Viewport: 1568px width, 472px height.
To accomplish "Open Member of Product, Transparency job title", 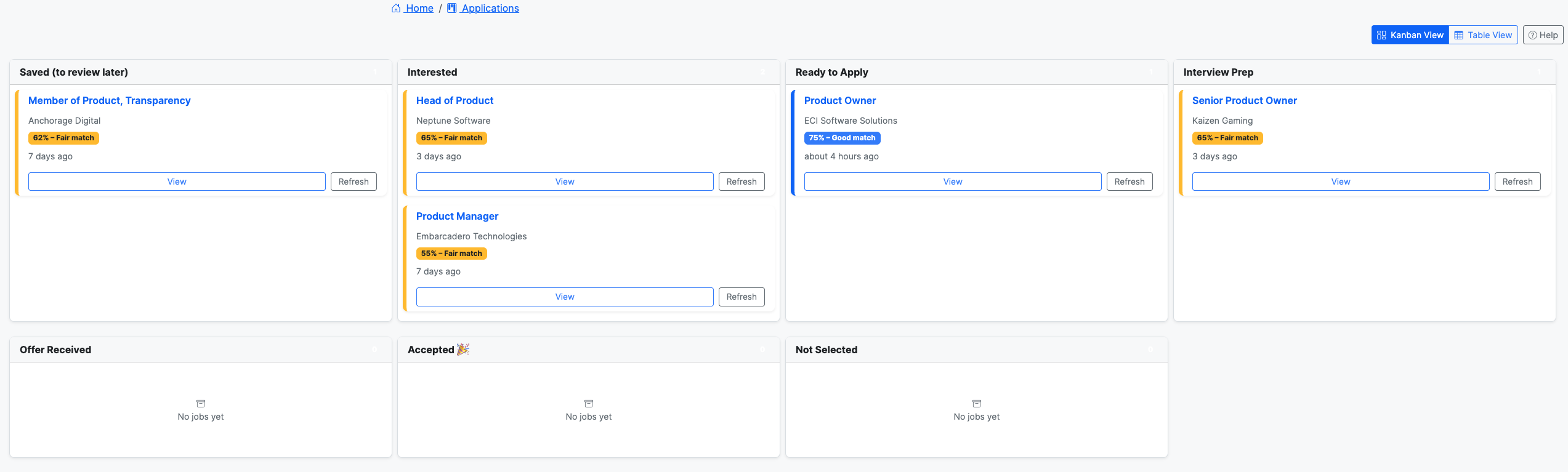I will [x=110, y=100].
